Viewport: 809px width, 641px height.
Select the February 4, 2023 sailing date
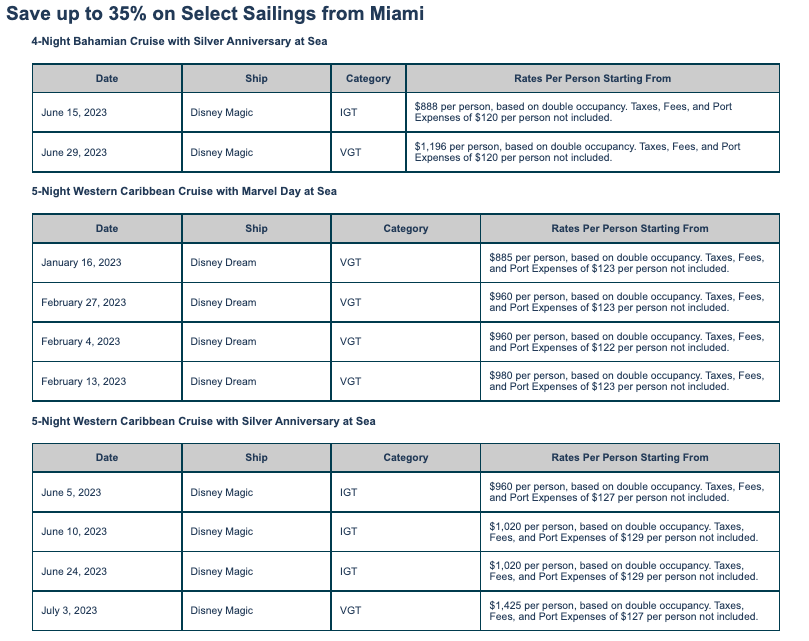pos(80,342)
